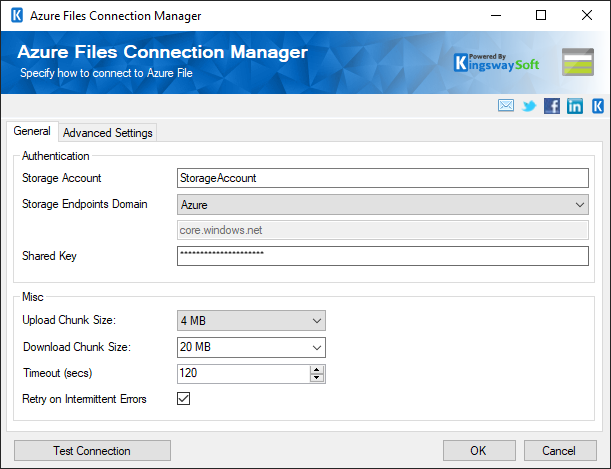Click the KingswaySoft logo in banner
Image resolution: width=611 pixels, height=469 pixels.
pyautogui.click(x=496, y=63)
